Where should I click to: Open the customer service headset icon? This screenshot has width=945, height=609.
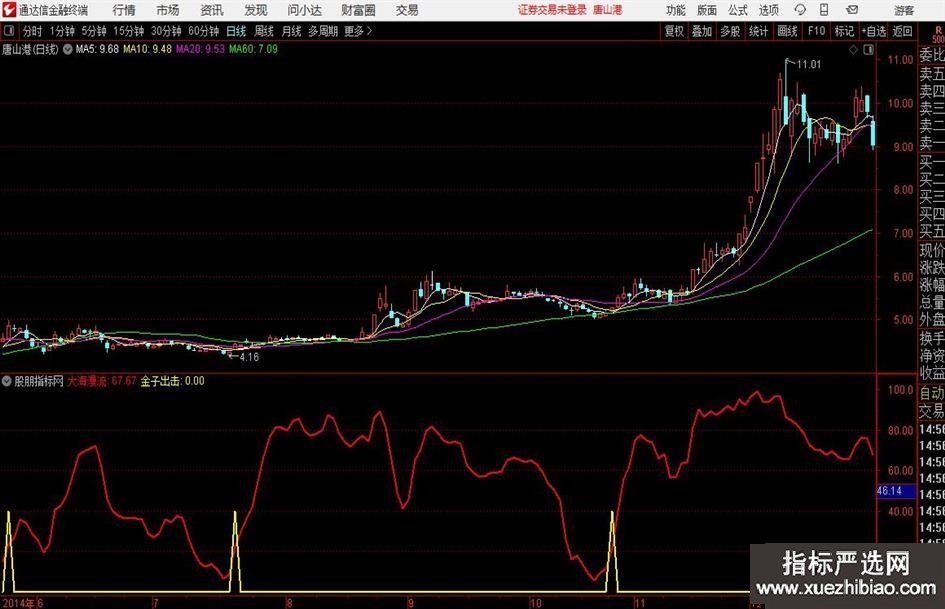(800, 10)
